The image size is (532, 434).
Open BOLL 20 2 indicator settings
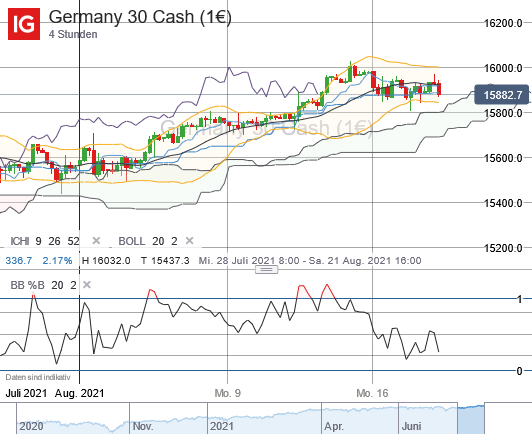pos(148,241)
